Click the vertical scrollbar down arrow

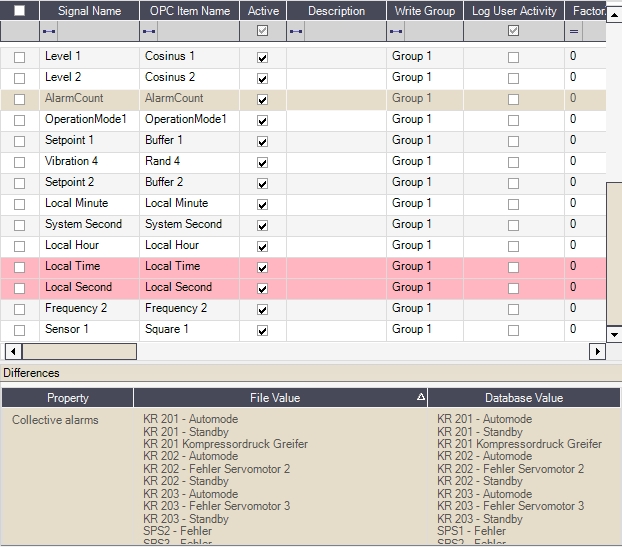point(614,334)
